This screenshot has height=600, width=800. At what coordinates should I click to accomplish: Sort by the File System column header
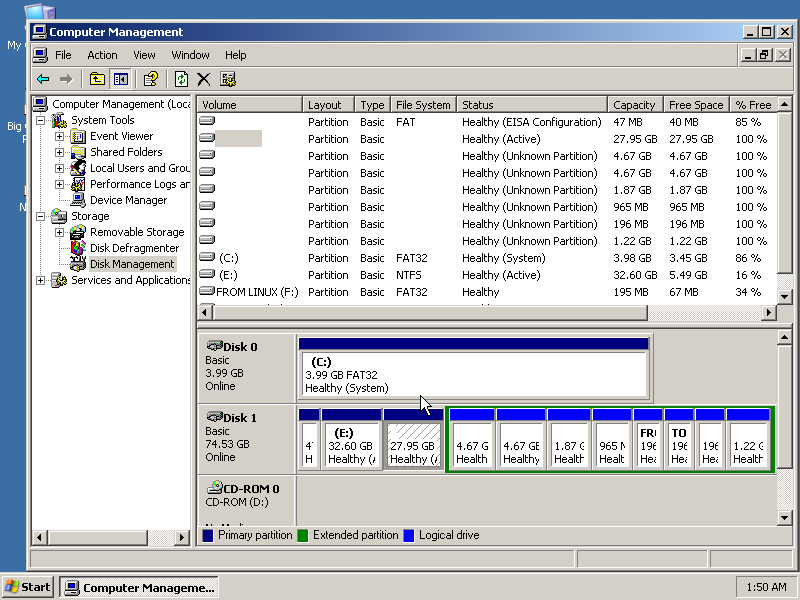(x=423, y=105)
